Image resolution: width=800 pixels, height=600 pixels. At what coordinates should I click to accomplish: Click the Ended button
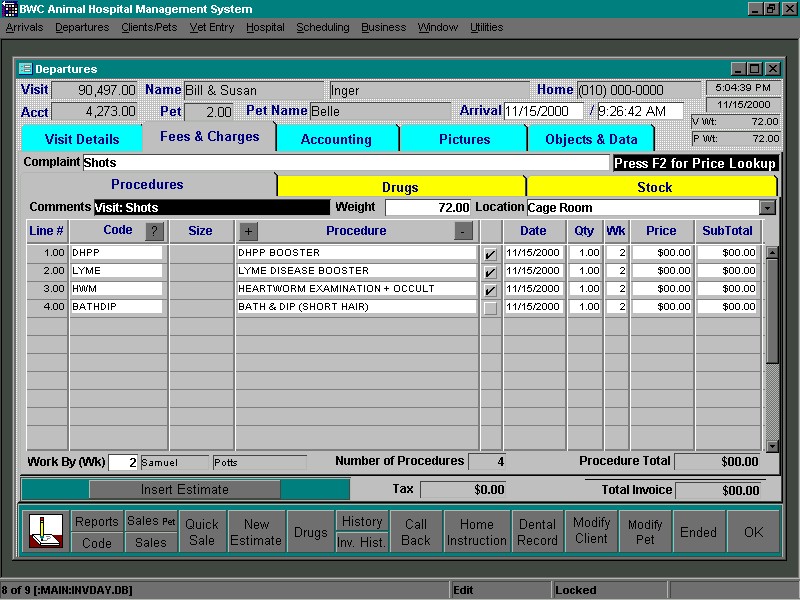[x=698, y=532]
